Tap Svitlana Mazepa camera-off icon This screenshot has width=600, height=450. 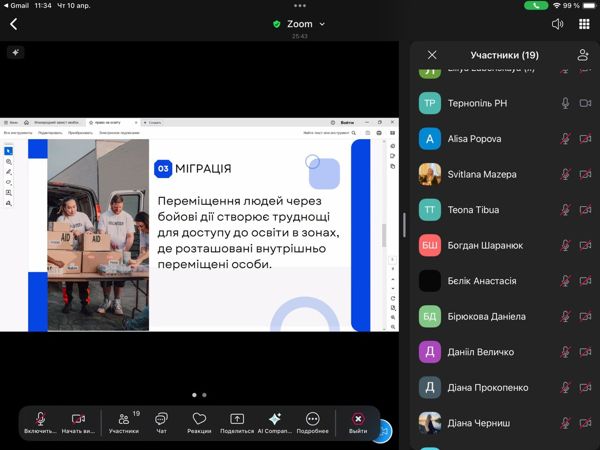[x=585, y=174]
